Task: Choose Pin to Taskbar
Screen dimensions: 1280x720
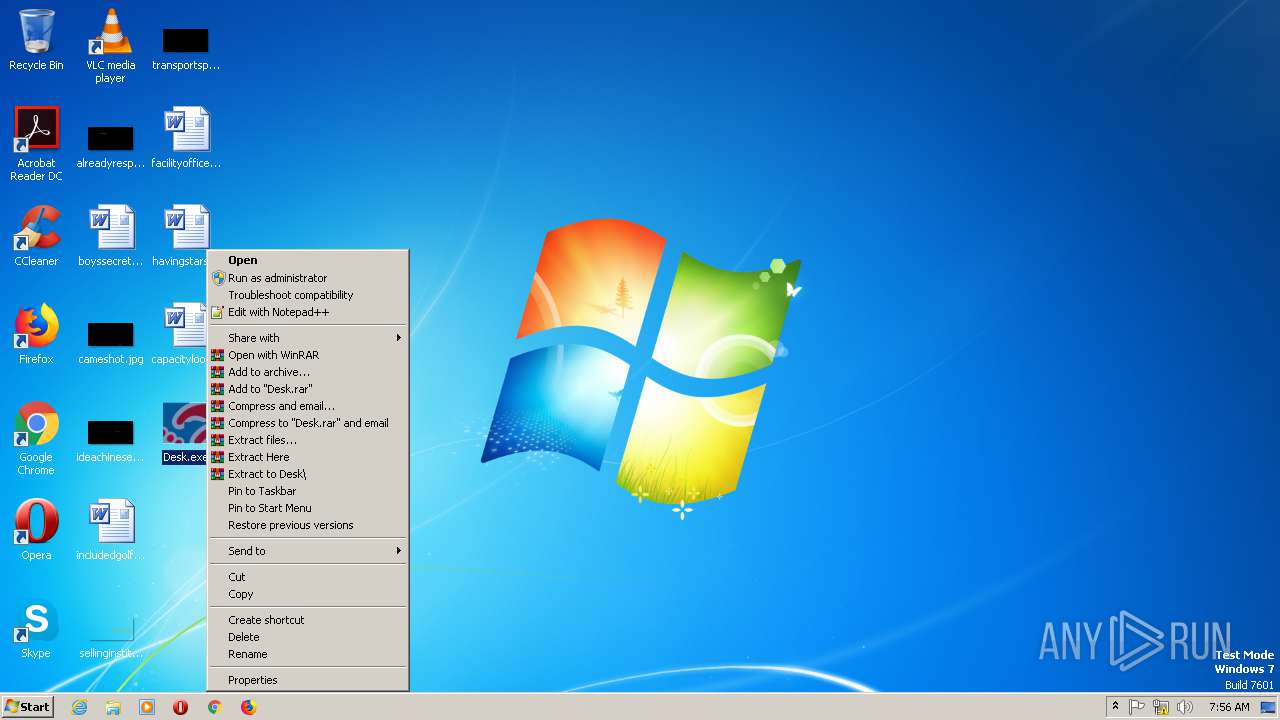Action: pyautogui.click(x=308, y=491)
